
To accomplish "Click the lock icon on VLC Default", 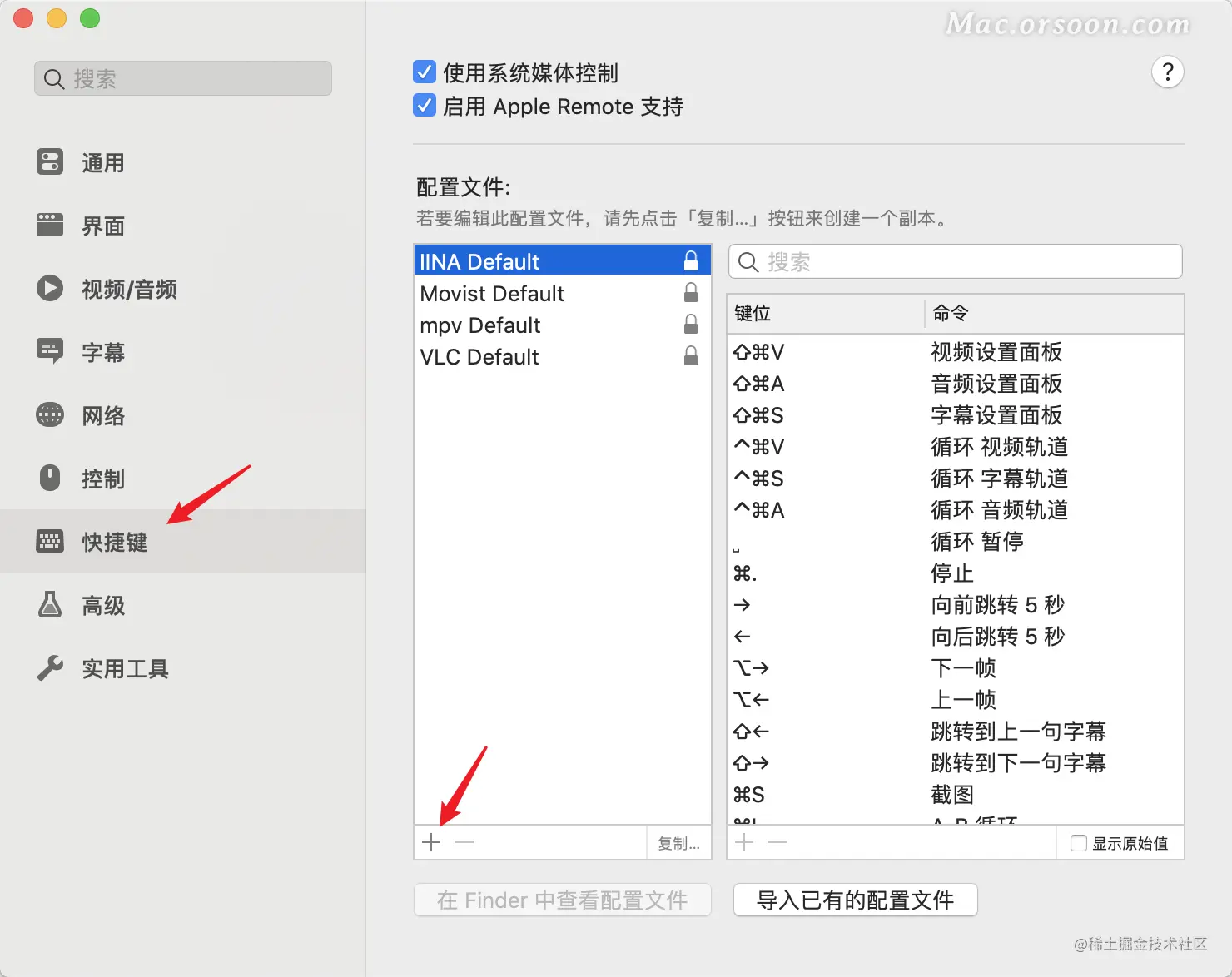I will (691, 356).
